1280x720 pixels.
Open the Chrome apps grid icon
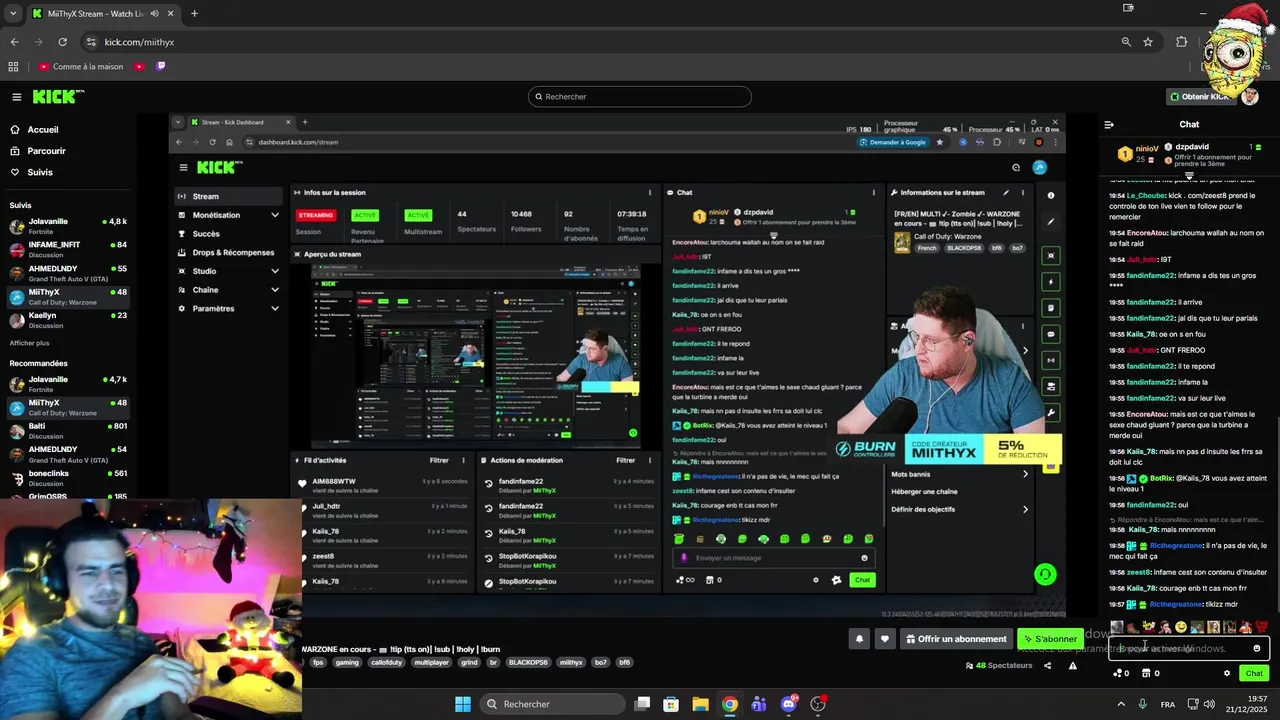13,67
